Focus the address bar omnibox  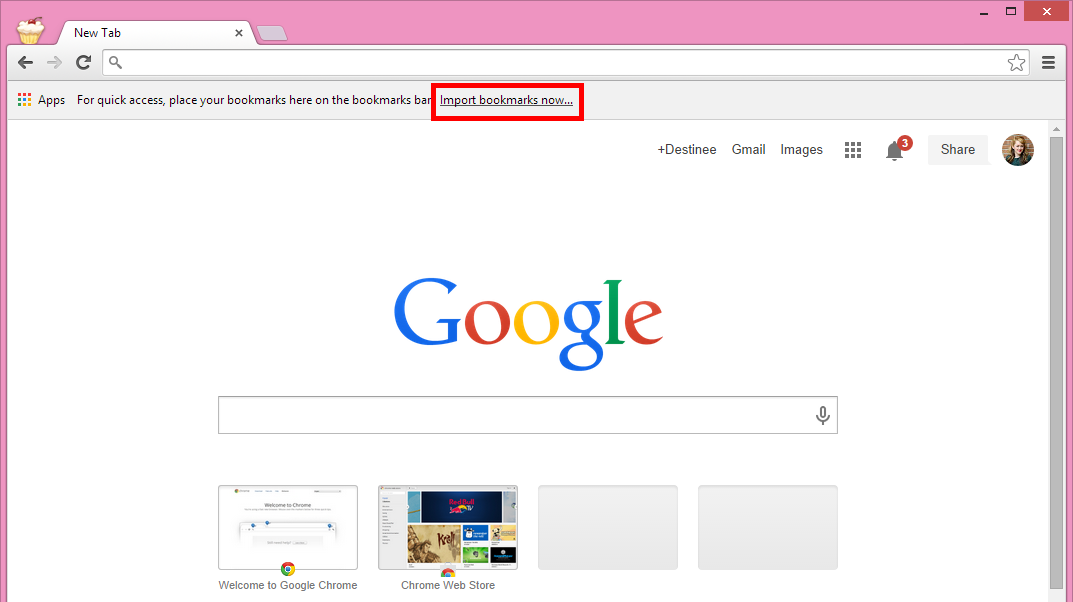coord(566,63)
